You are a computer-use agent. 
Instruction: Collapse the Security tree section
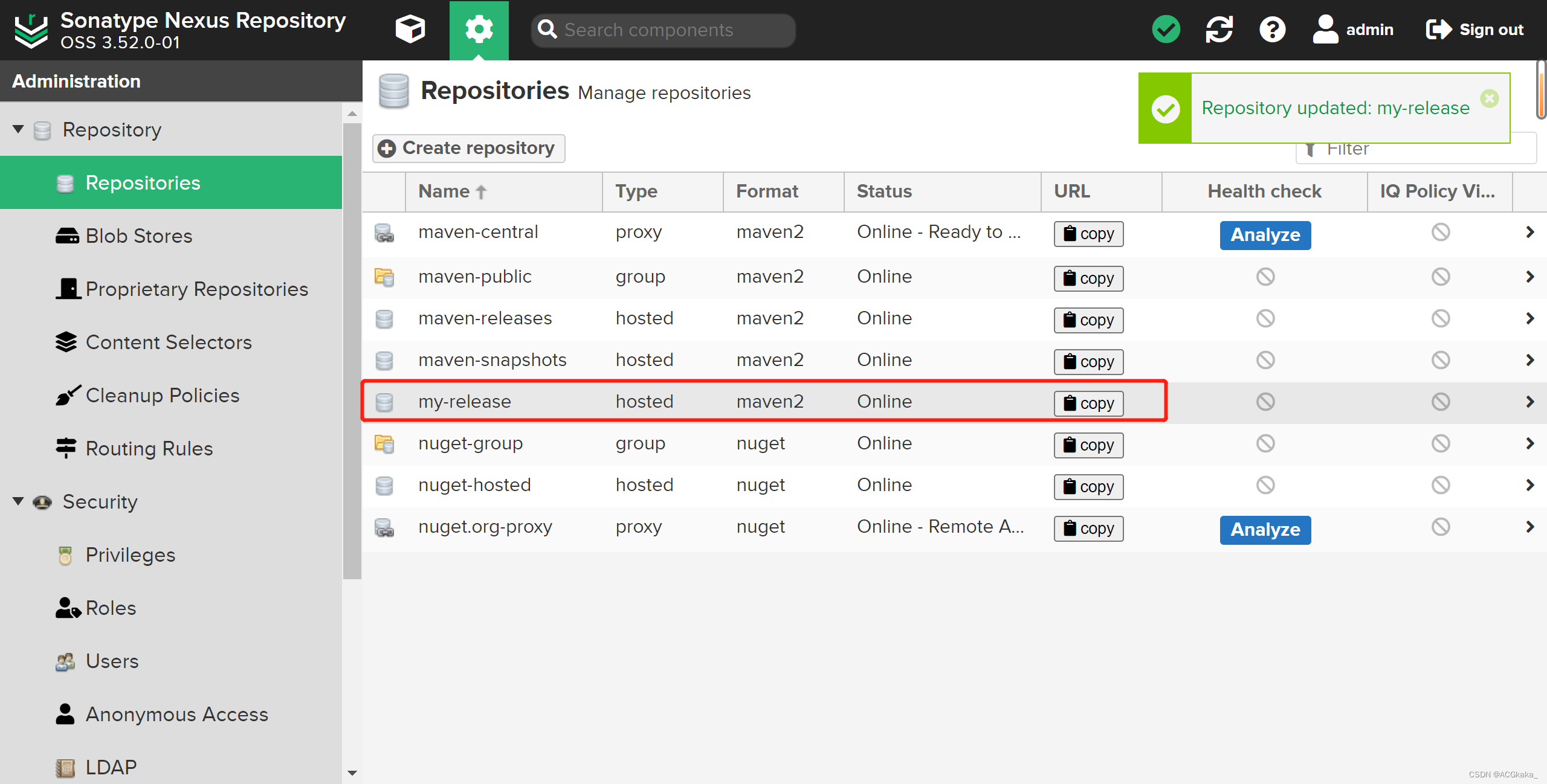pyautogui.click(x=18, y=501)
